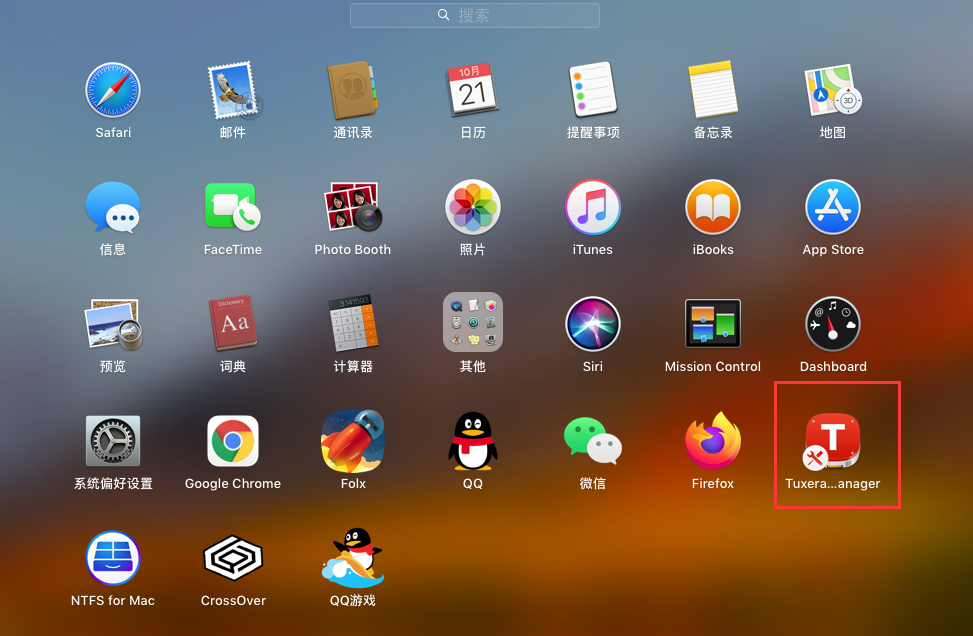Open 微信 (WeChat)

pos(593,440)
